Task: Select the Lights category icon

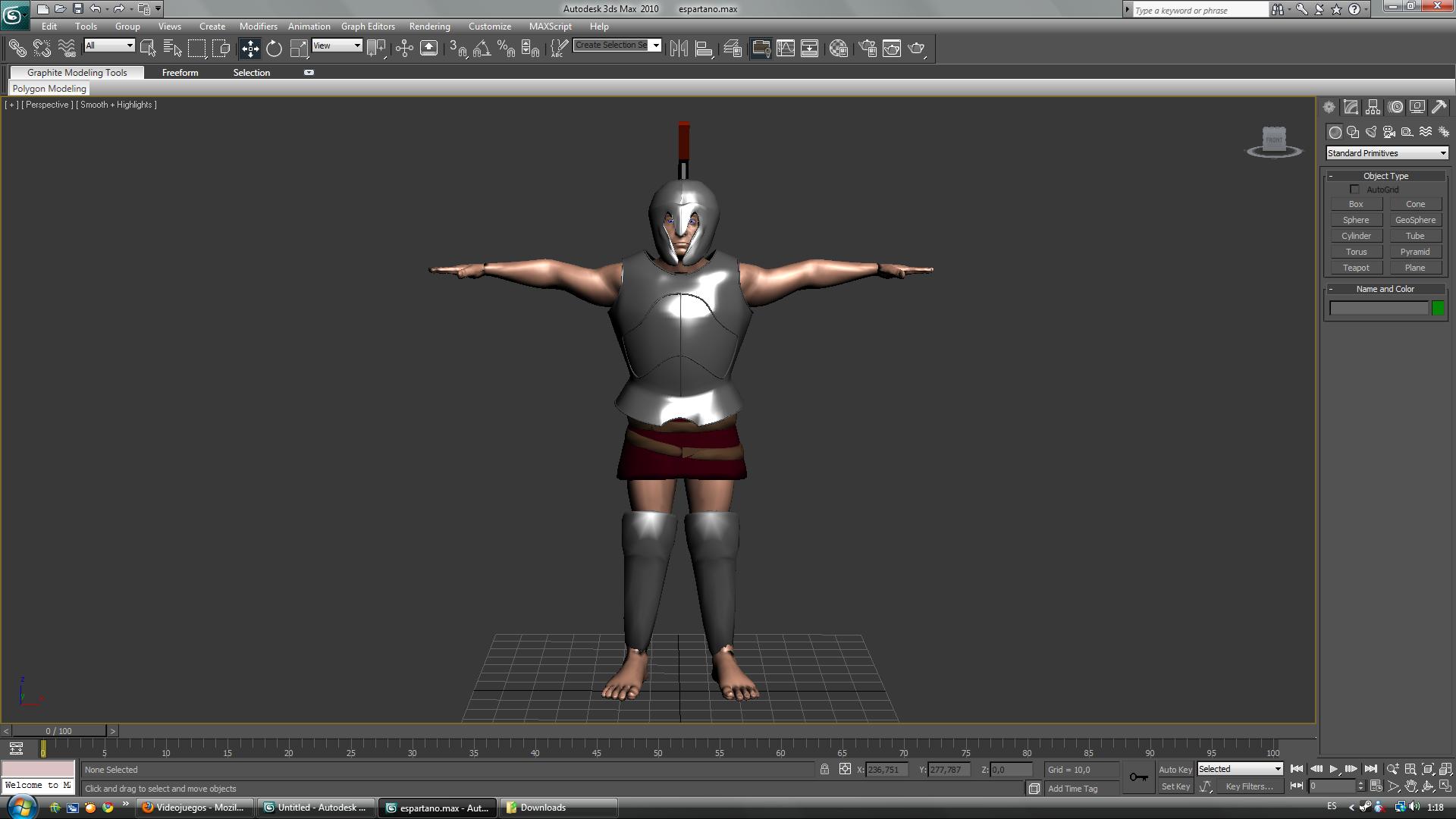Action: 1371,132
